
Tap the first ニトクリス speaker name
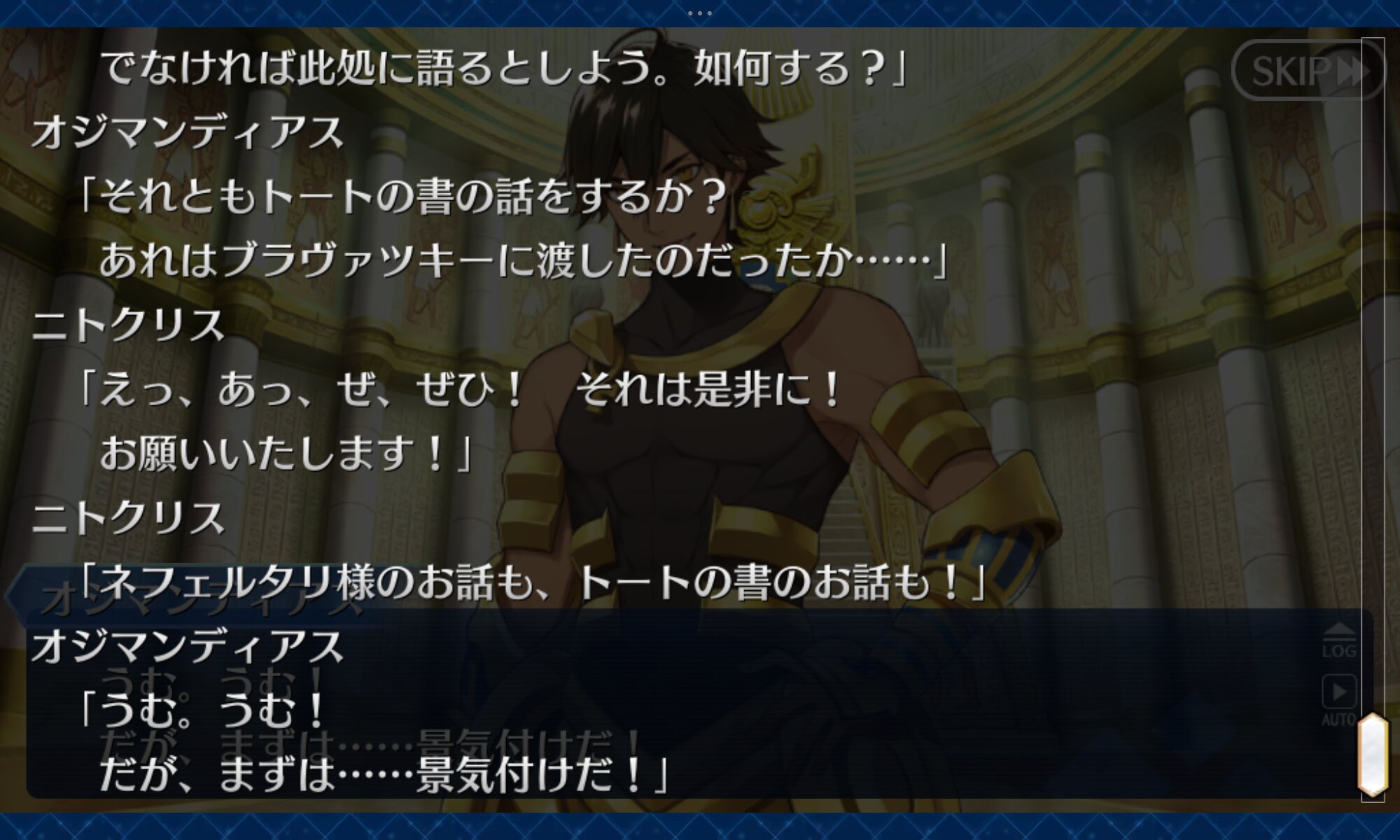128,325
